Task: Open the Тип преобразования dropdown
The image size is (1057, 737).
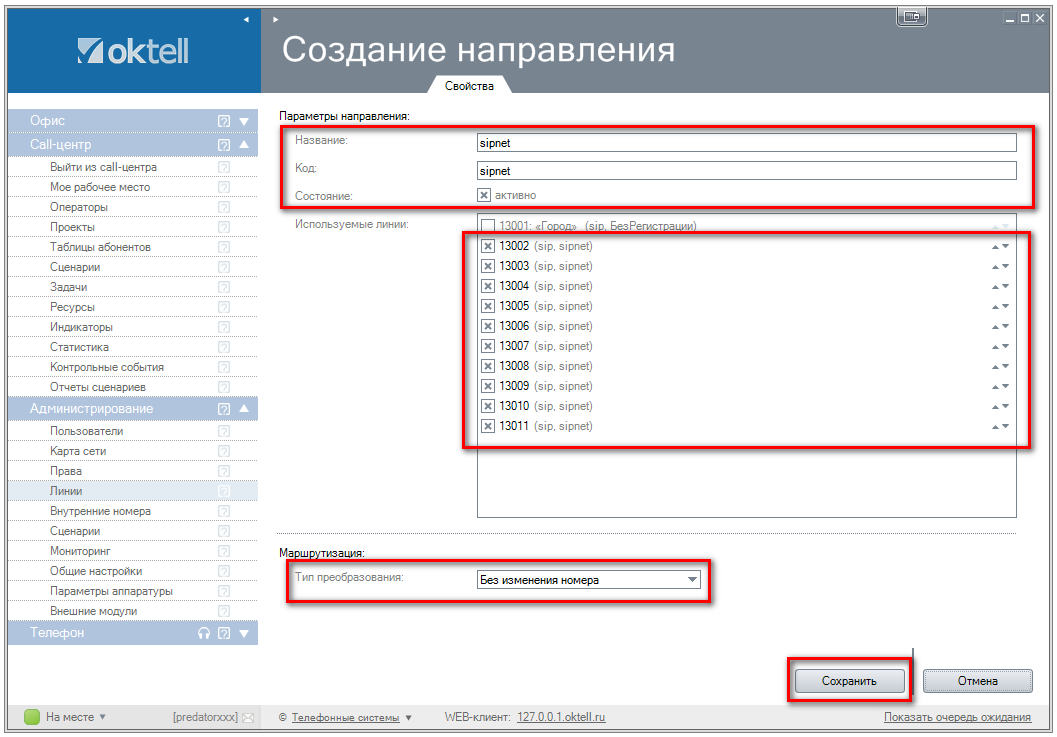Action: 690,579
